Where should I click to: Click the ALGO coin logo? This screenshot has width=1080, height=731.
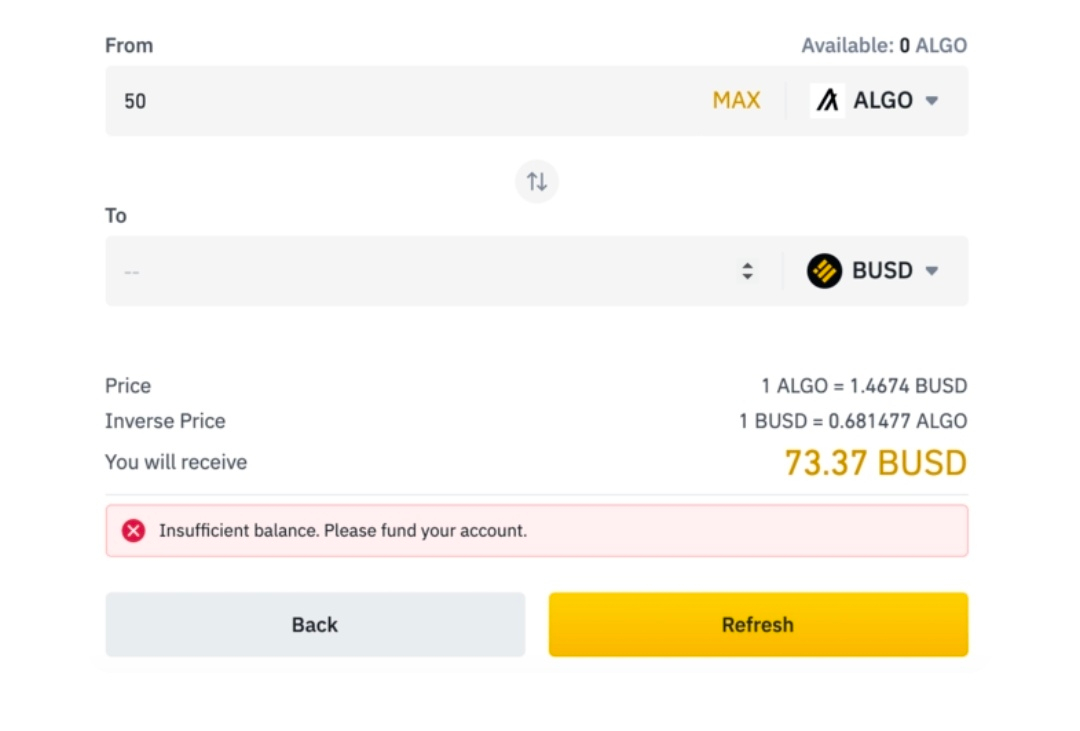(x=827, y=100)
